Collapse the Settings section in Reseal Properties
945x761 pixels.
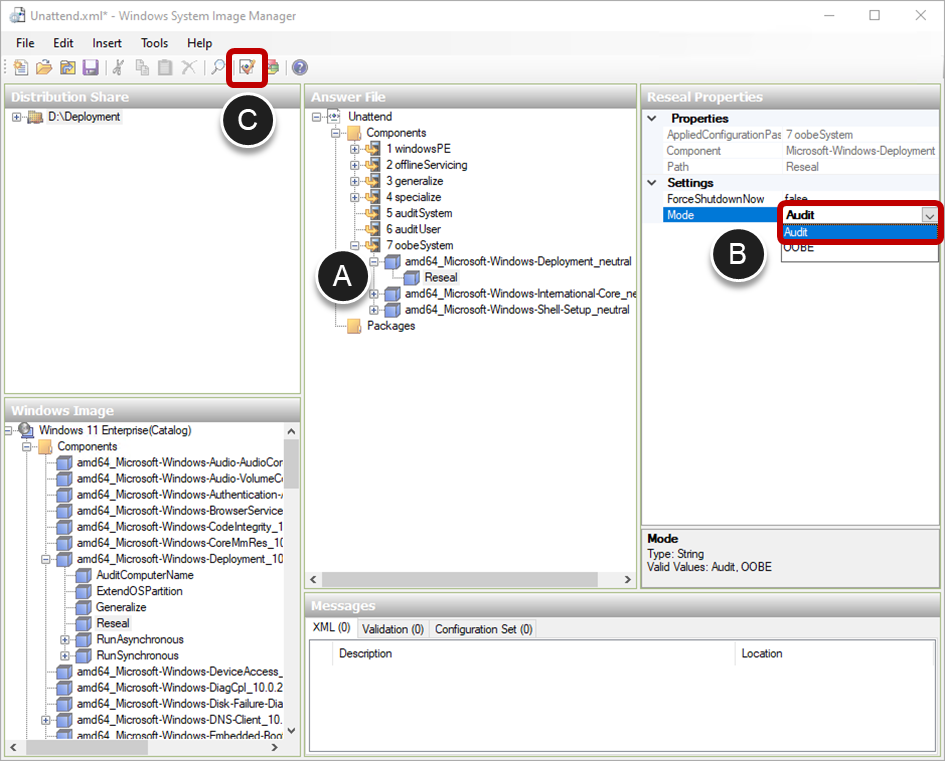pos(653,183)
